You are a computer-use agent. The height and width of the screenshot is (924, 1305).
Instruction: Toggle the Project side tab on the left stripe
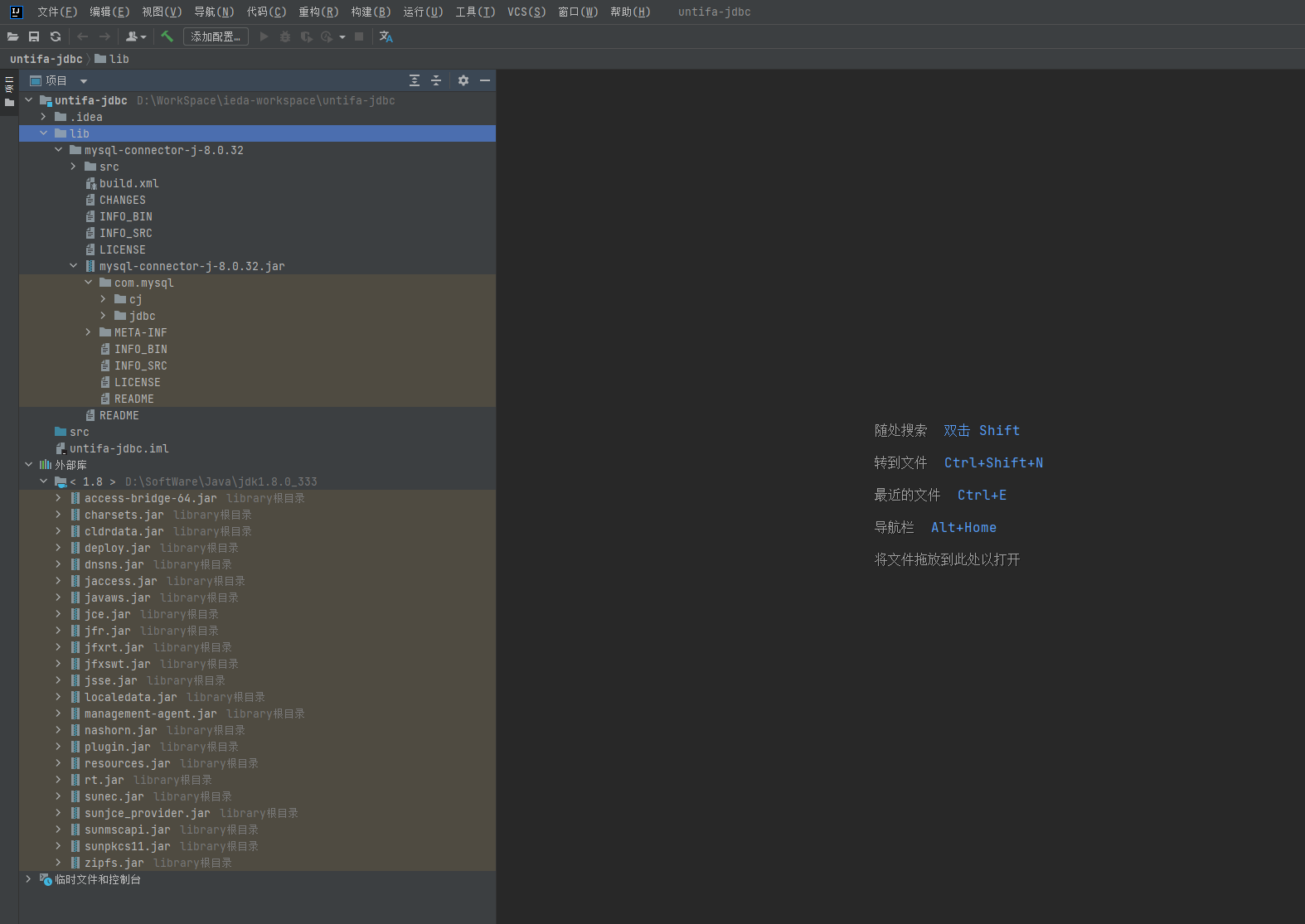click(x=9, y=92)
